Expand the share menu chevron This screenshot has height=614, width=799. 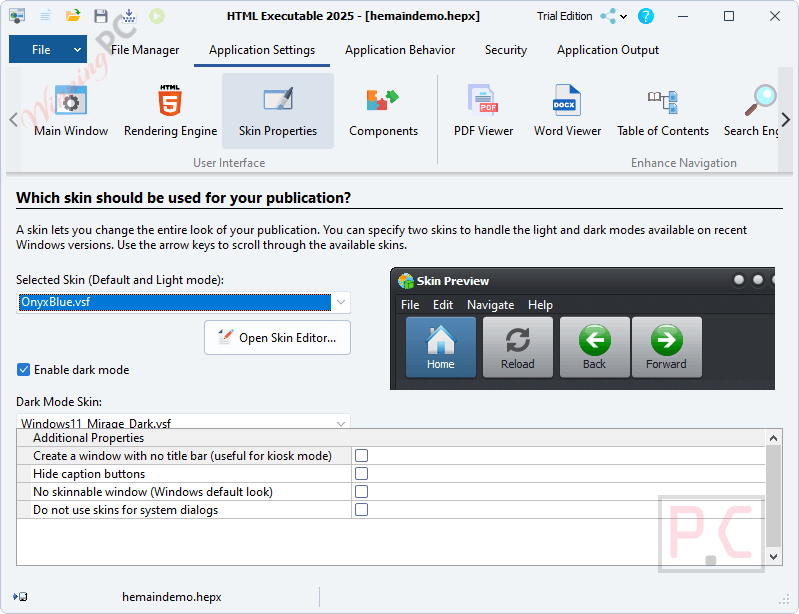pyautogui.click(x=623, y=17)
